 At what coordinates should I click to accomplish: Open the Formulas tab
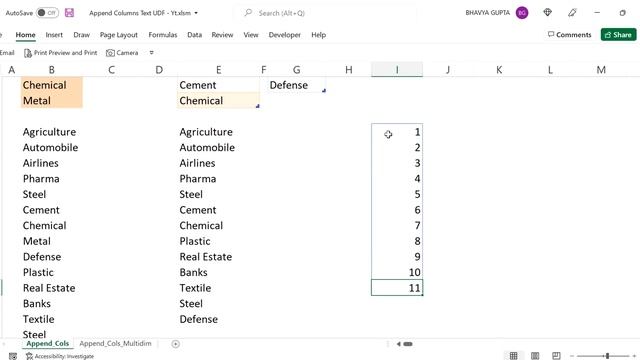163,35
